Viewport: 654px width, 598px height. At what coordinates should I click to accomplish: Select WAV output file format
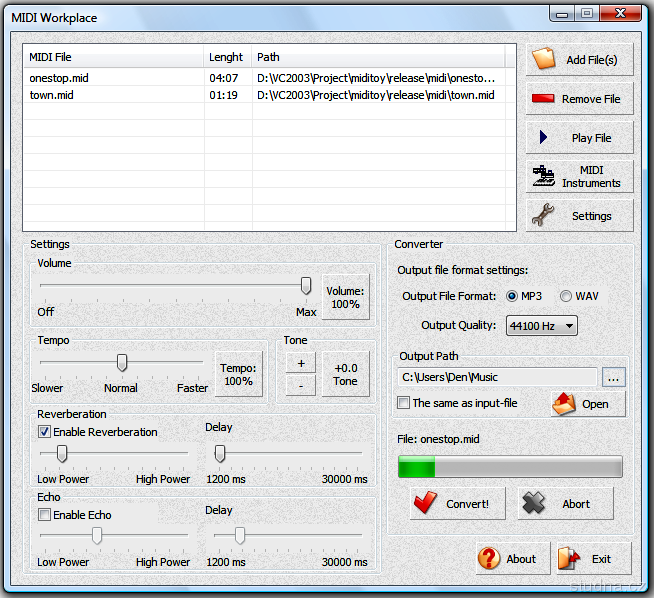566,296
